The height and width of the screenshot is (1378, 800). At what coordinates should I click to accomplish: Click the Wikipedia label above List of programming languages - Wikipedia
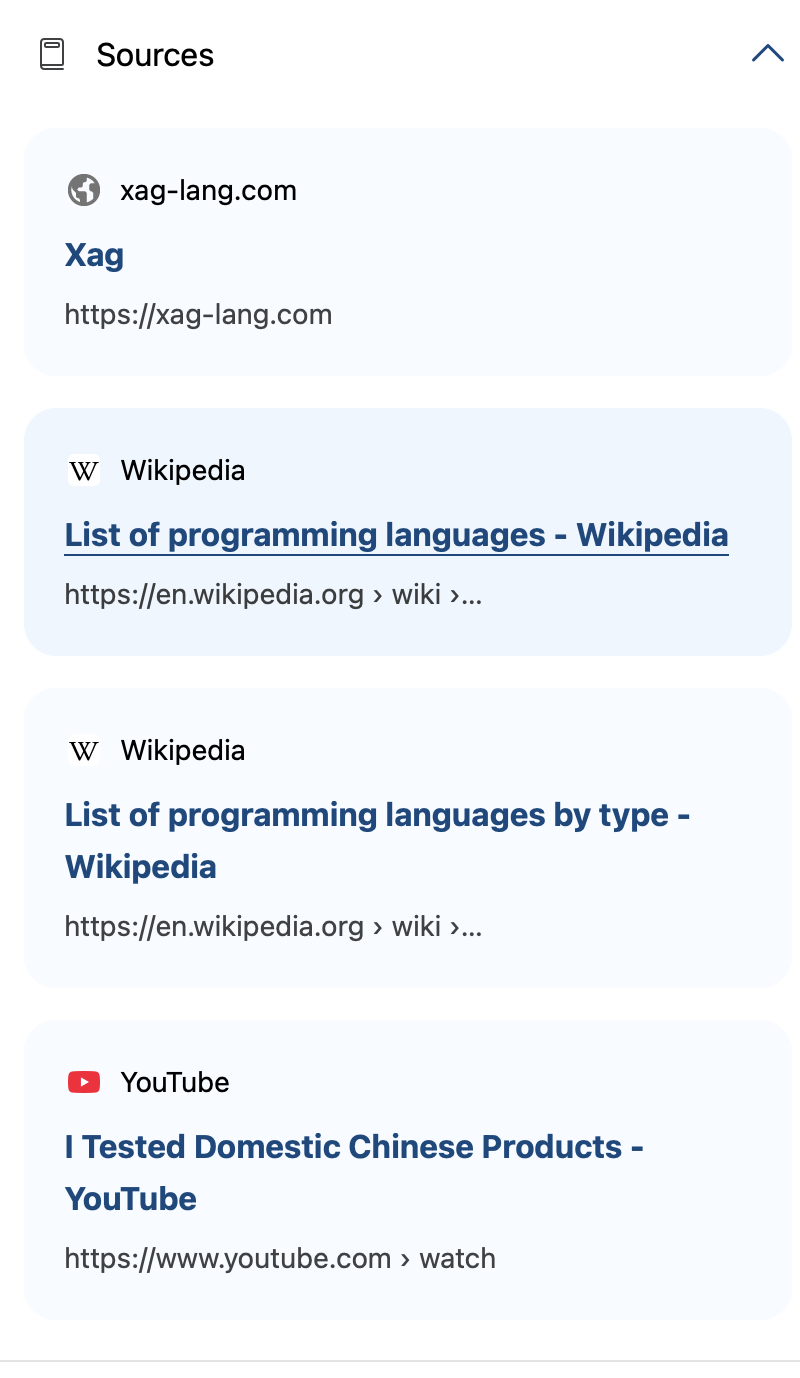coord(183,470)
